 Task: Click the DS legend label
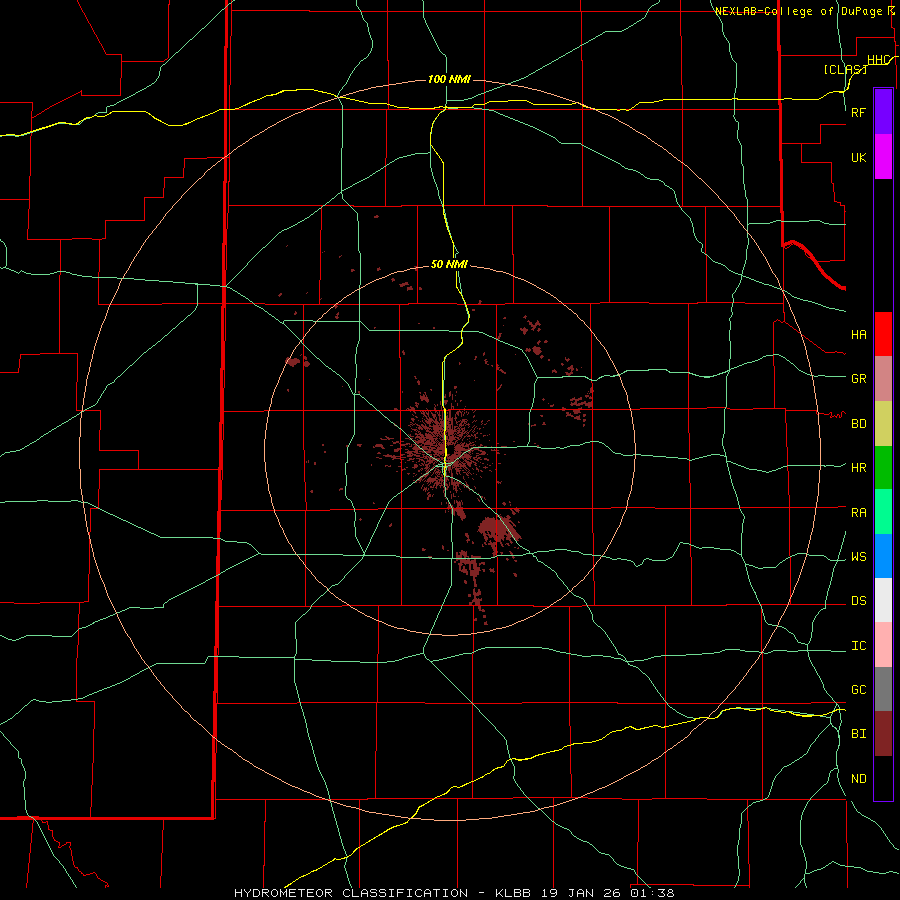[858, 601]
